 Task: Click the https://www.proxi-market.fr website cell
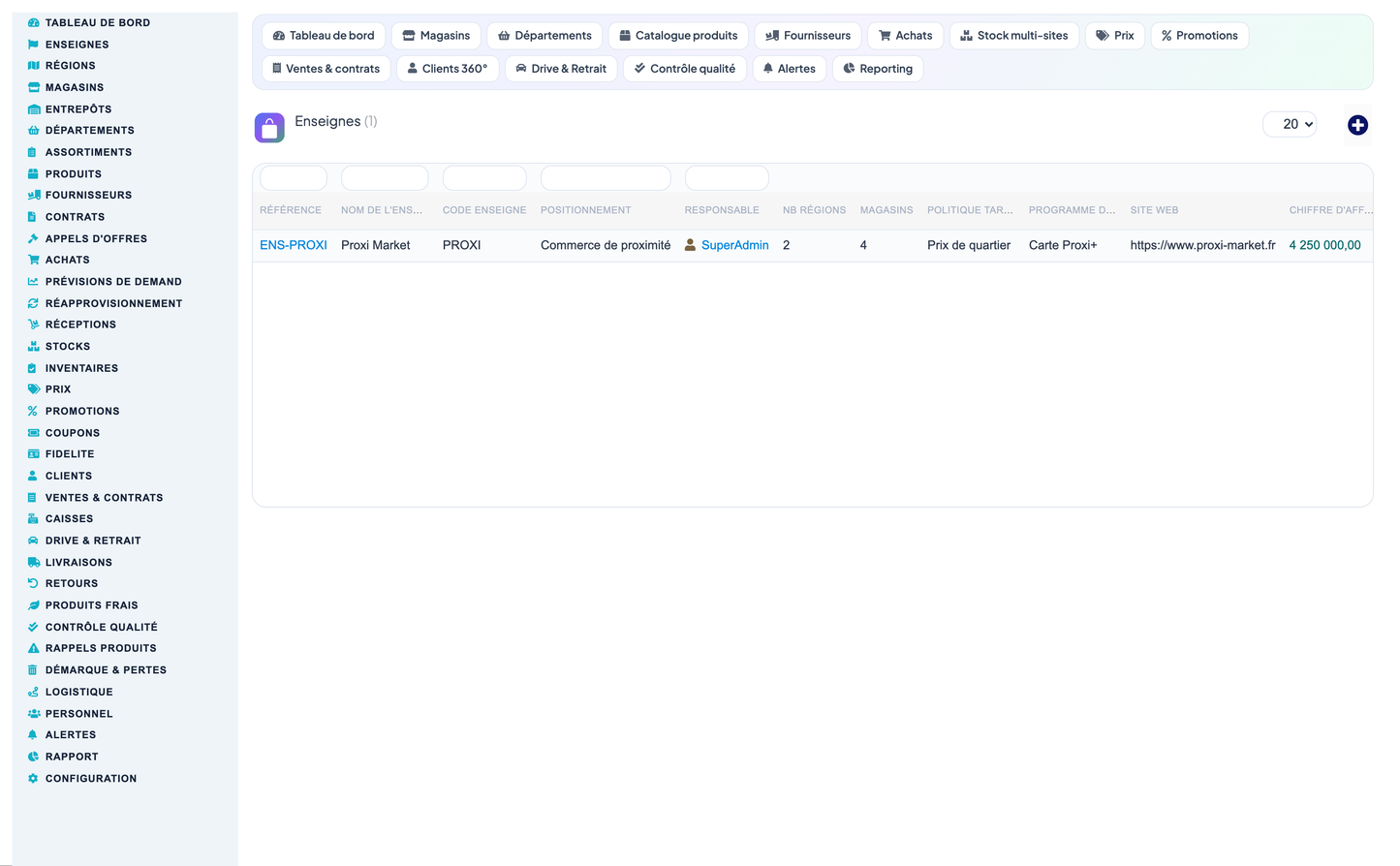pos(1202,245)
